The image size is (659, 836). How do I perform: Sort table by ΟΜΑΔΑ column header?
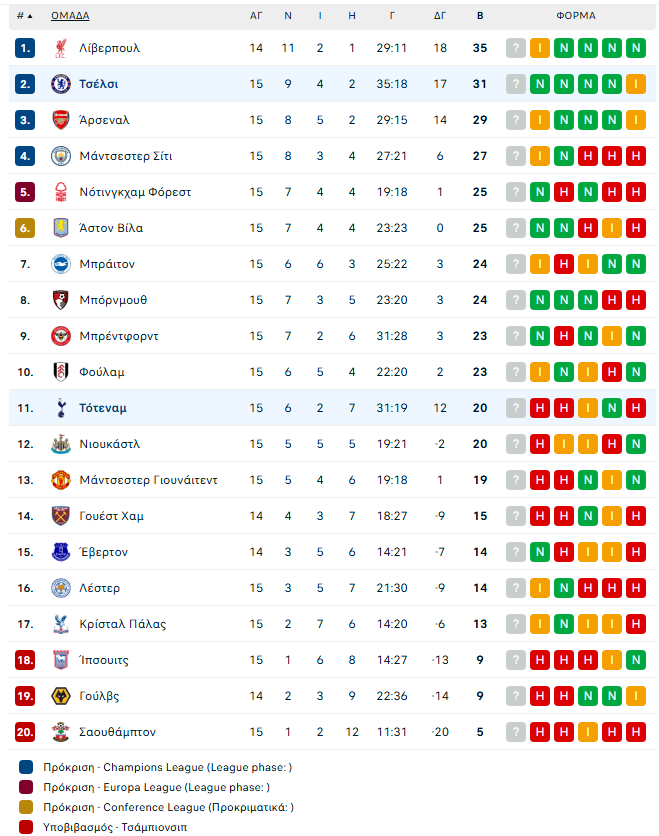pos(70,16)
